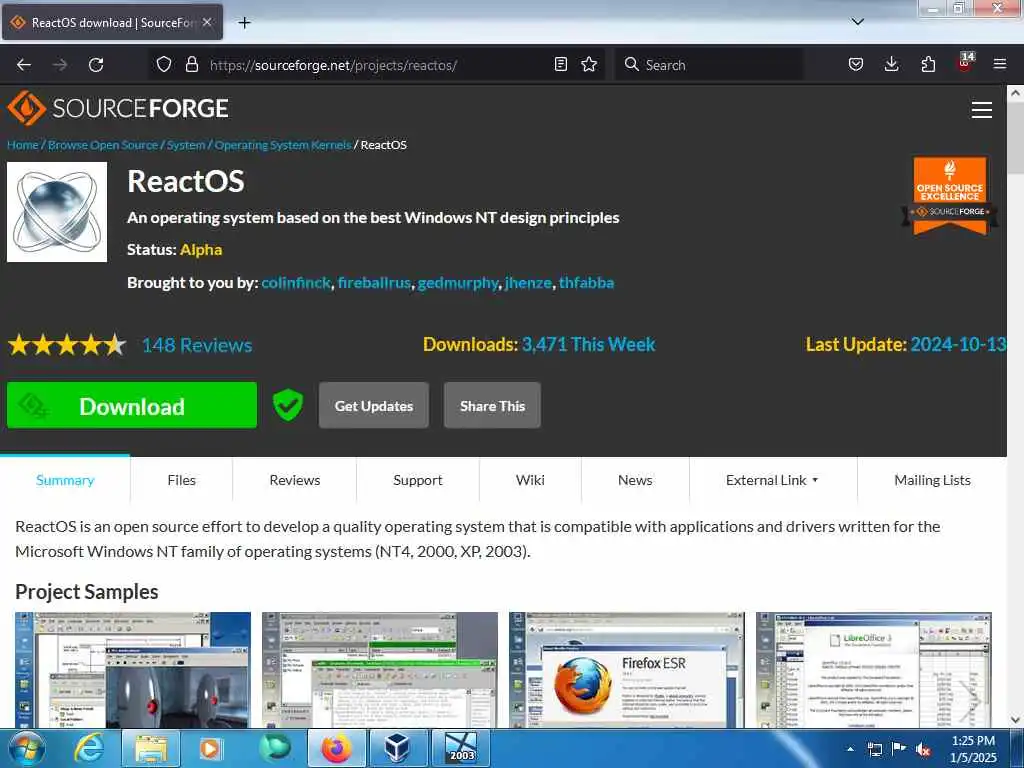Click the browser forward arrow
1024x768 pixels.
[60, 65]
